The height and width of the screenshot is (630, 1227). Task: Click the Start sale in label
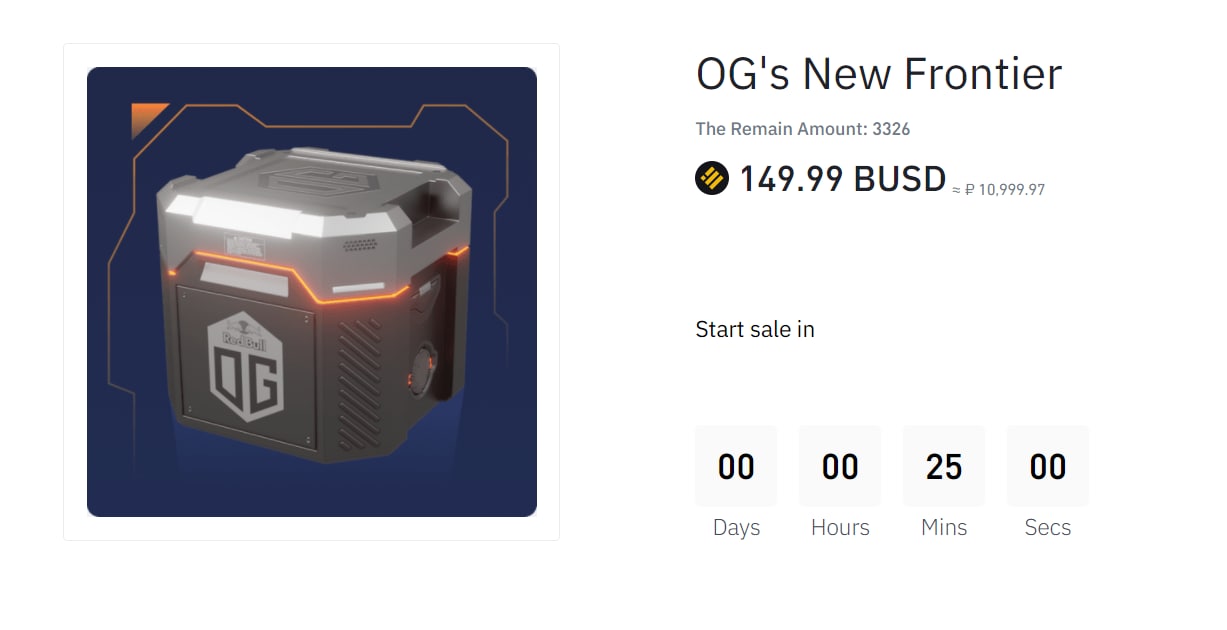[x=754, y=329]
